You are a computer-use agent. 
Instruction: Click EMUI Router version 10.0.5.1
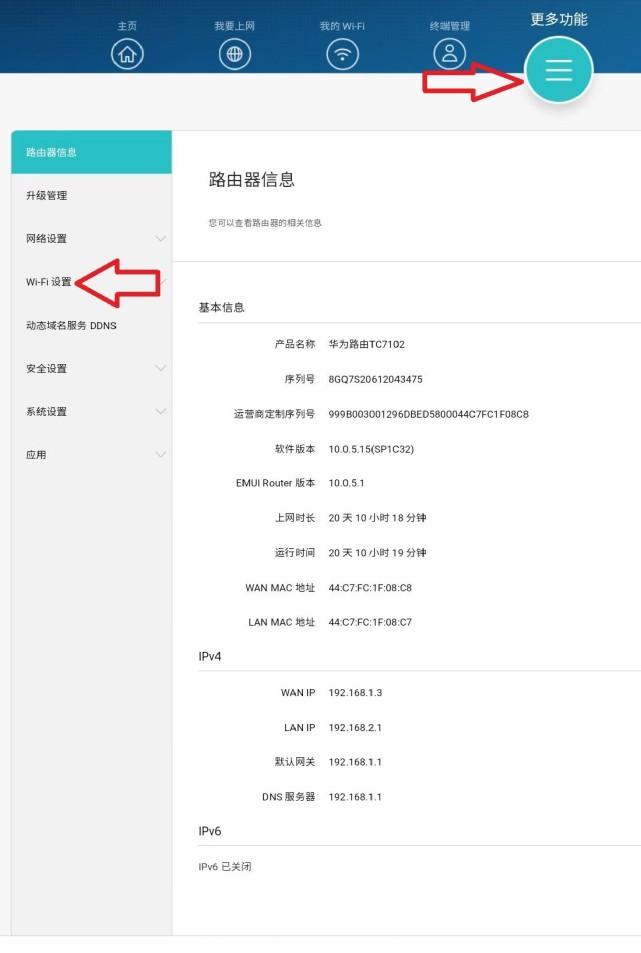pyautogui.click(x=346, y=483)
